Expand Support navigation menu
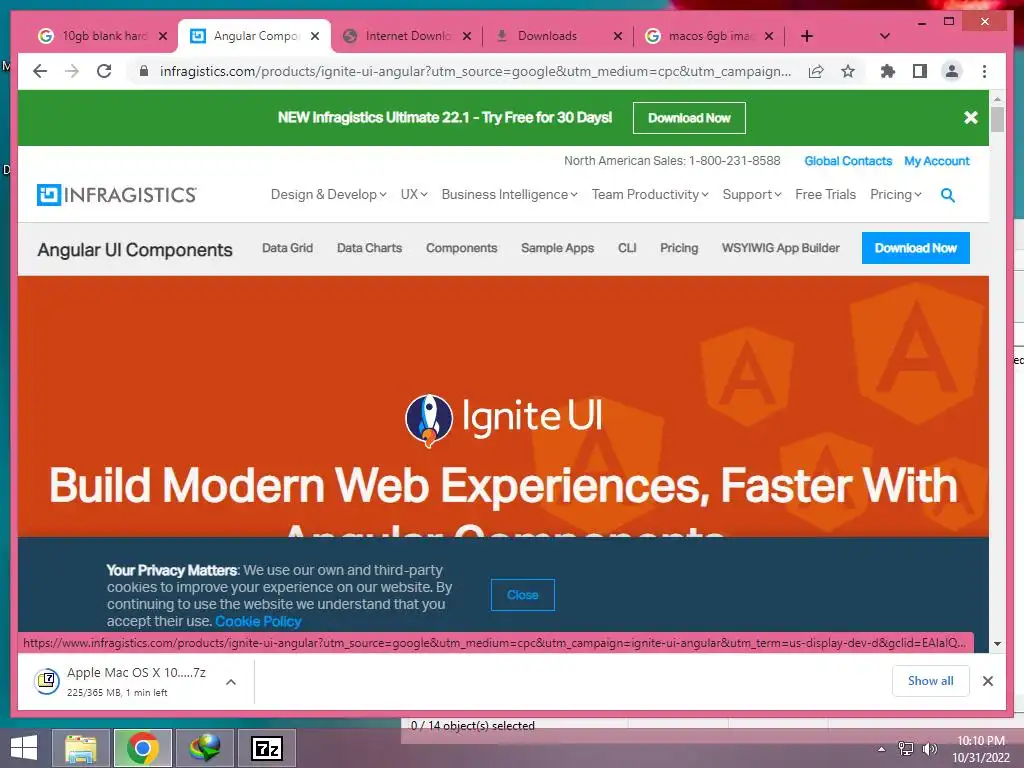The height and width of the screenshot is (768, 1024). (752, 195)
